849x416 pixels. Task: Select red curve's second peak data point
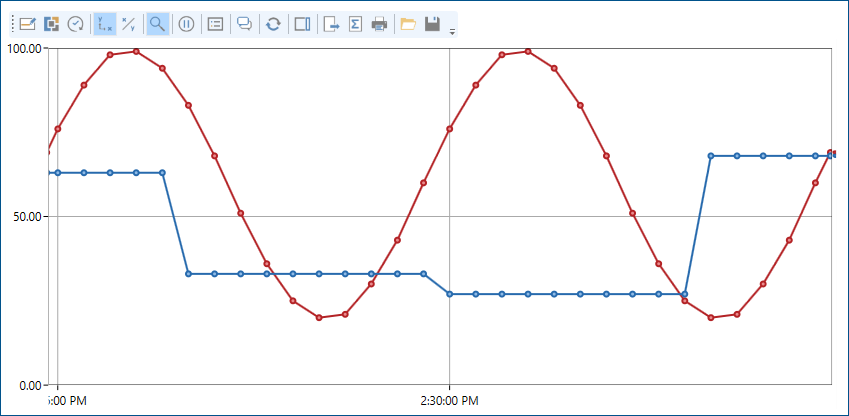[528, 51]
